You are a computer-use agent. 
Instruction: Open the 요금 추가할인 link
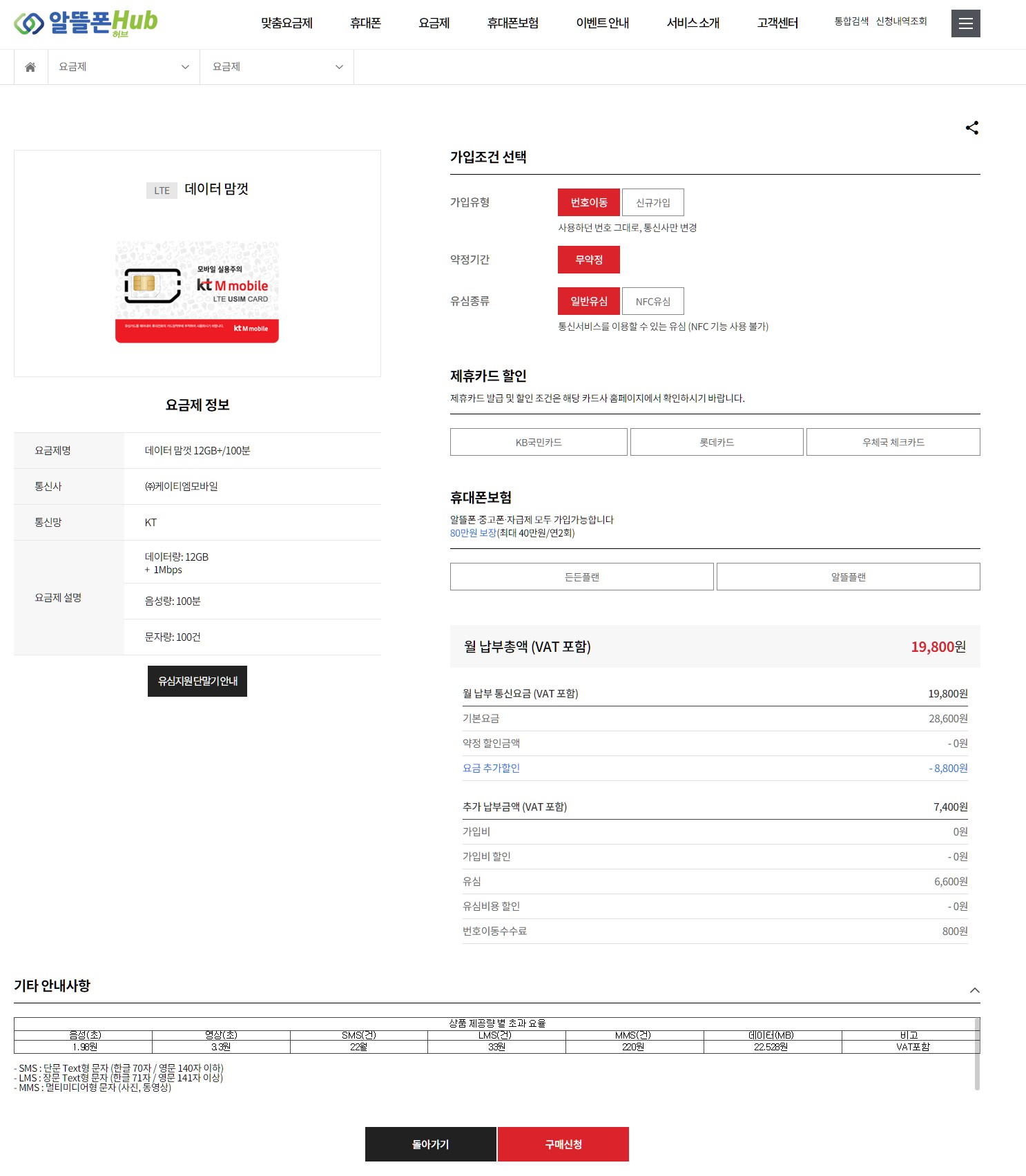coord(491,768)
